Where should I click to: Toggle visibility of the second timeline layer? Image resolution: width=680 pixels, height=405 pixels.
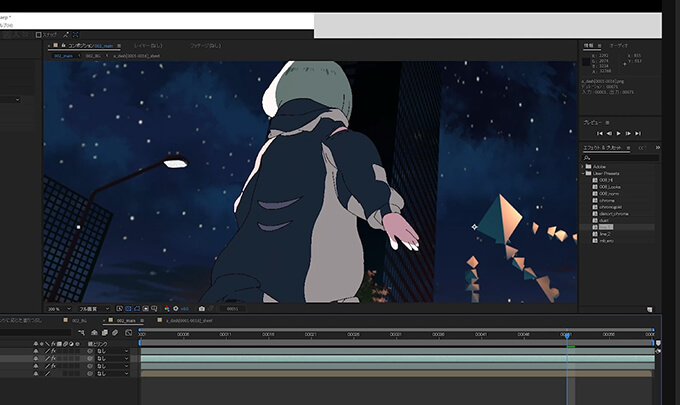[37, 358]
